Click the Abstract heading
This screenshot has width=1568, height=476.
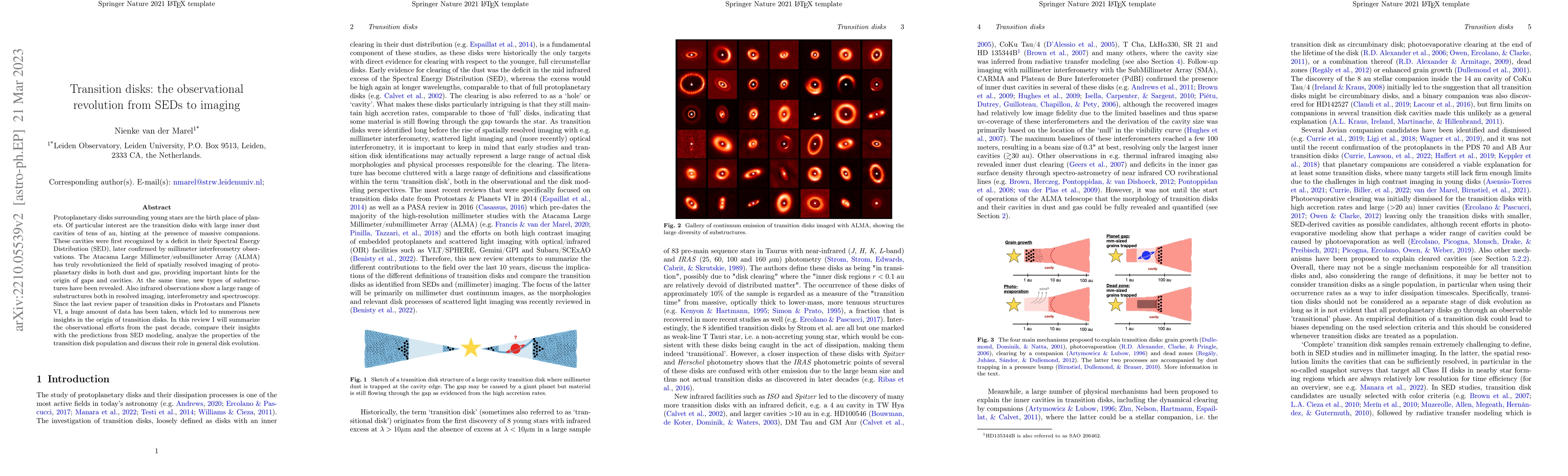coord(157,207)
